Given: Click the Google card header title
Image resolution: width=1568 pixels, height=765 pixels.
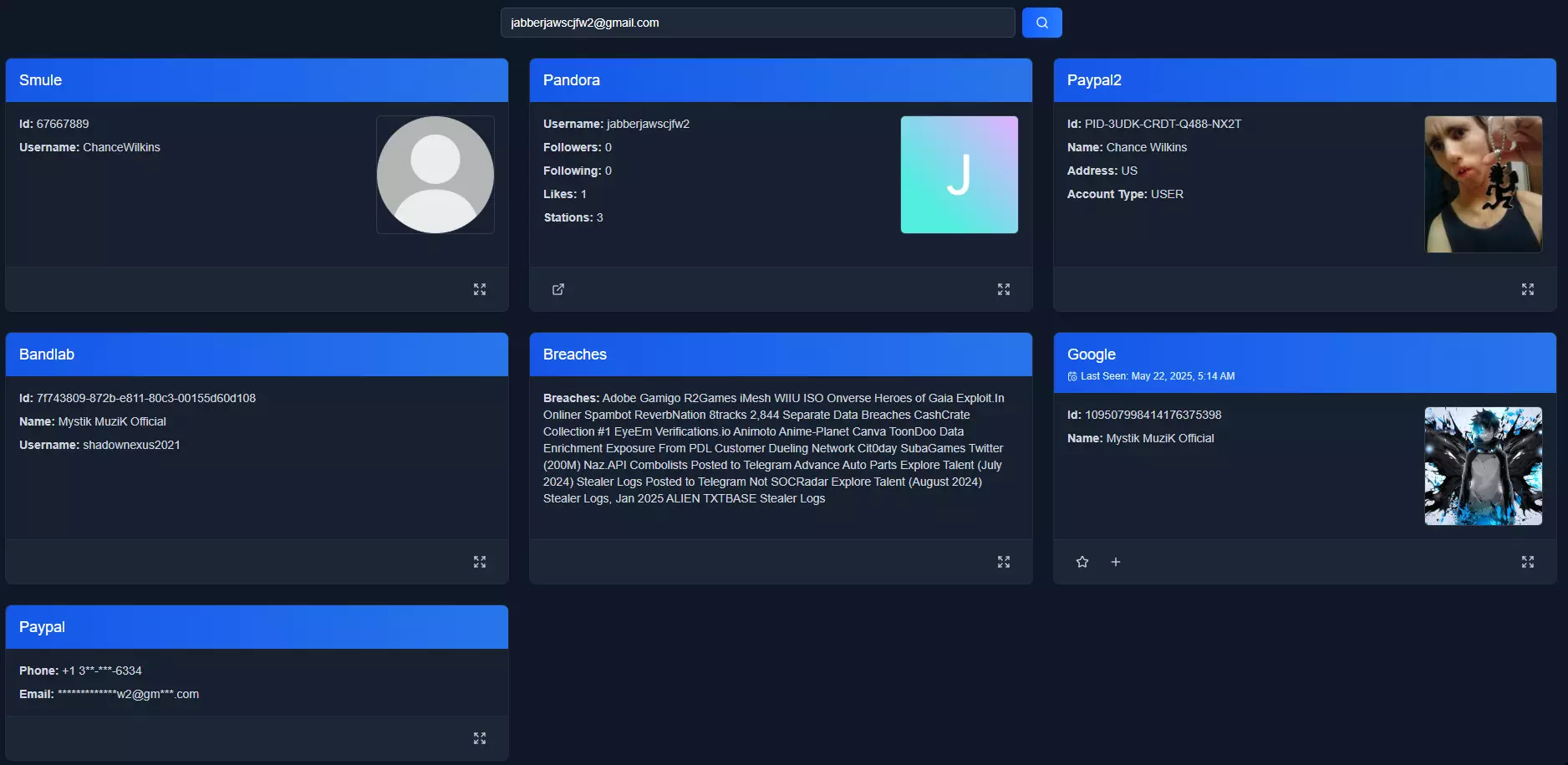Looking at the screenshot, I should (x=1092, y=354).
